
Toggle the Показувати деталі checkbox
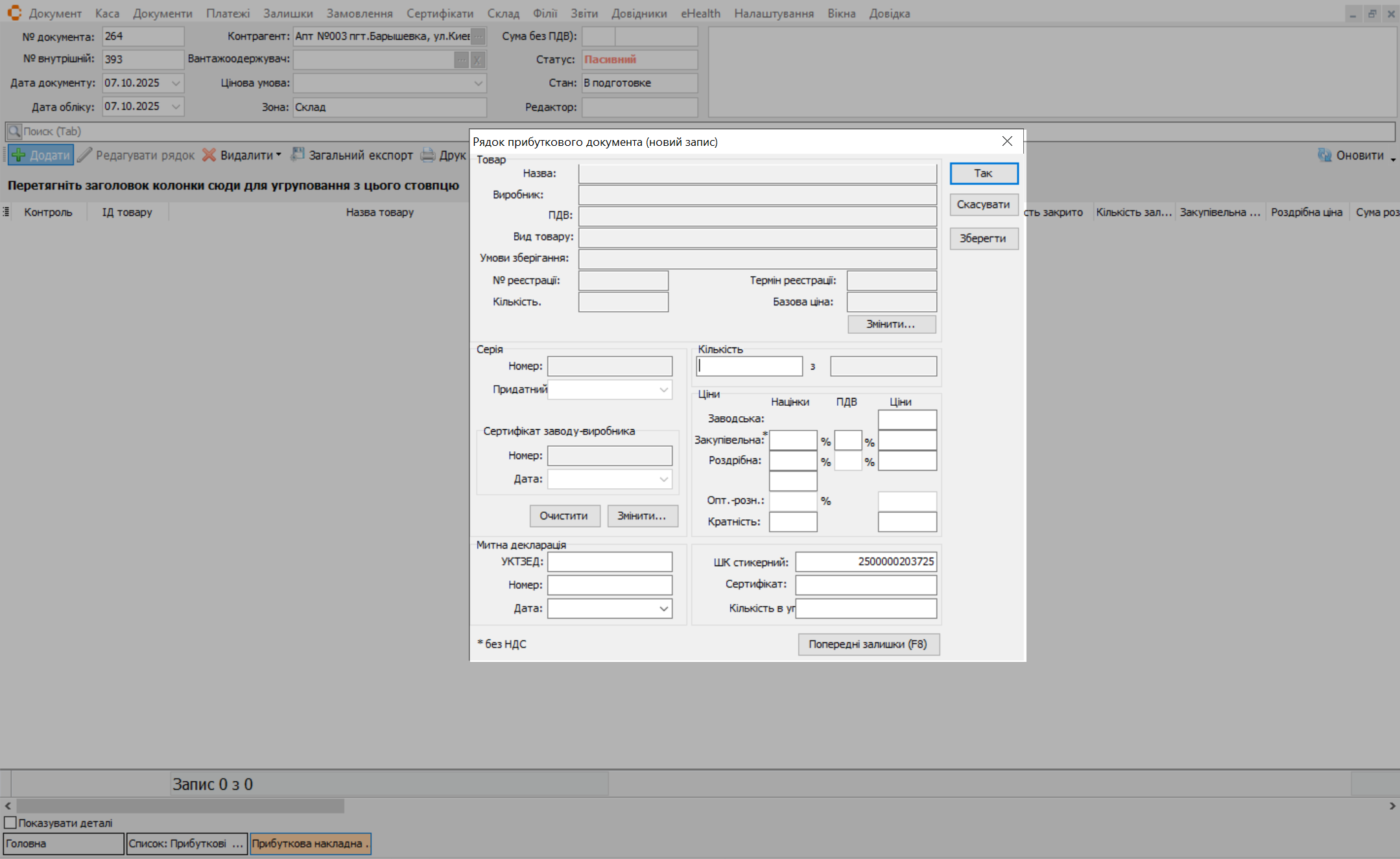[10, 823]
